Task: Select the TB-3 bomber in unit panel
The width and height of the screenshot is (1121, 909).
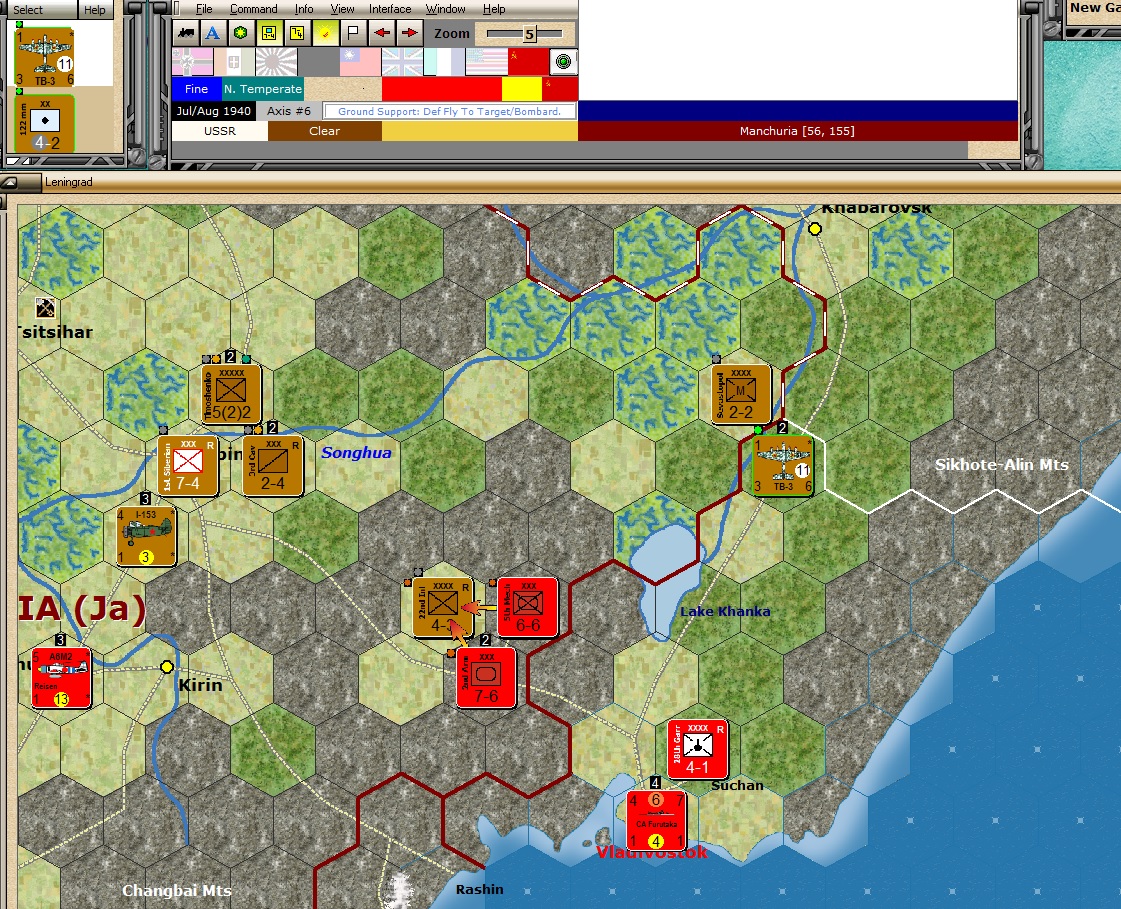Action: click(44, 57)
